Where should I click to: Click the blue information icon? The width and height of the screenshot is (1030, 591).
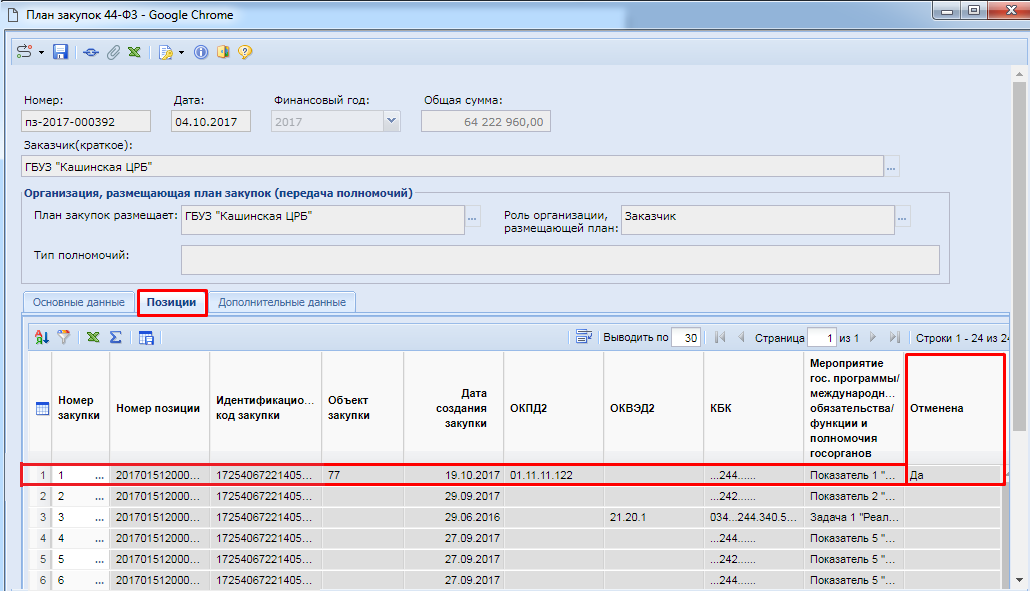pyautogui.click(x=201, y=52)
